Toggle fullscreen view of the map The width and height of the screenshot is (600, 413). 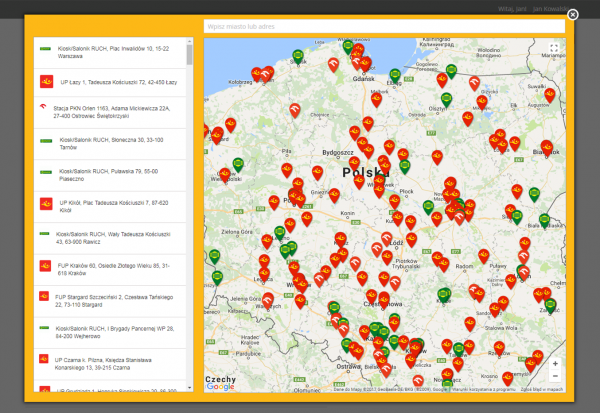pos(555,48)
